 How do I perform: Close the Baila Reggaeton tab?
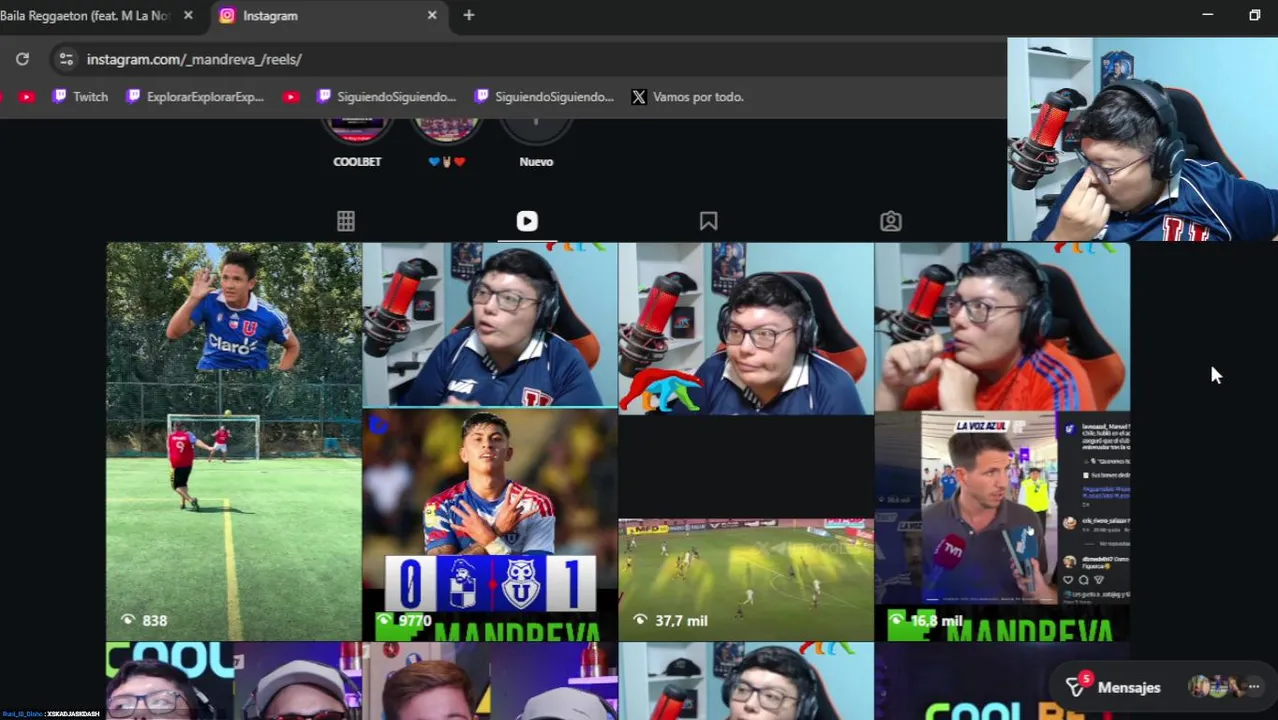(x=188, y=15)
